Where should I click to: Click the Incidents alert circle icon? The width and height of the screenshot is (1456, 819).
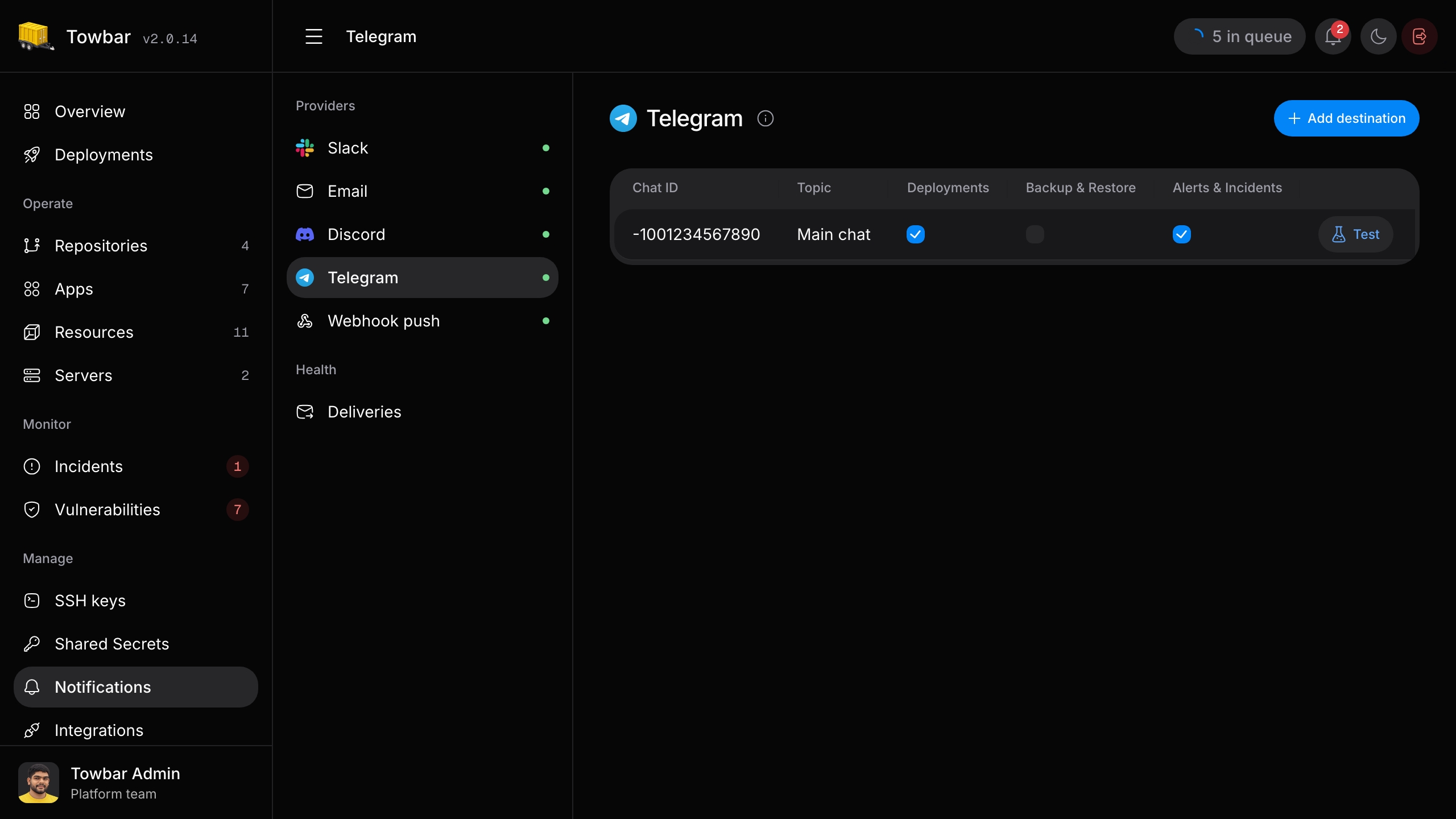32,466
